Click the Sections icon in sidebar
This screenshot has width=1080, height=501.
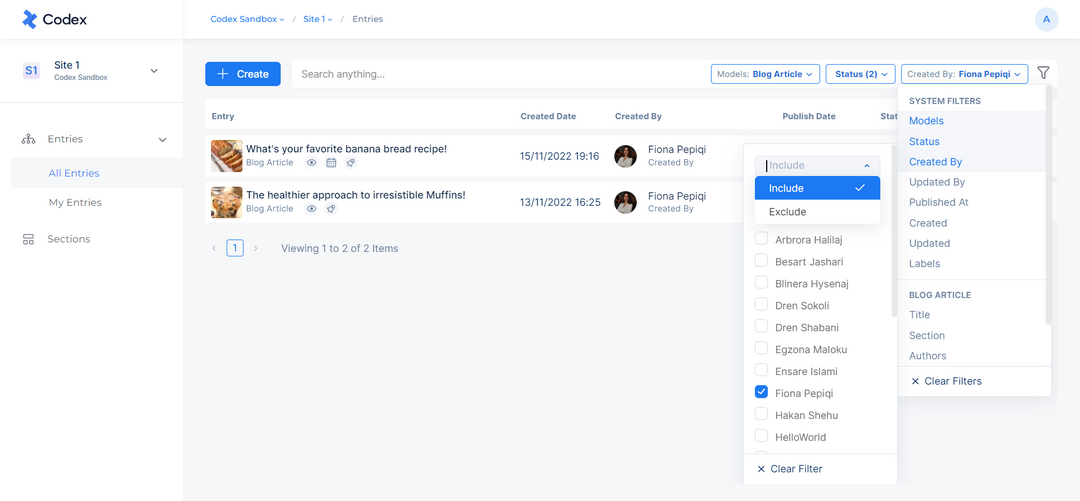(28, 239)
